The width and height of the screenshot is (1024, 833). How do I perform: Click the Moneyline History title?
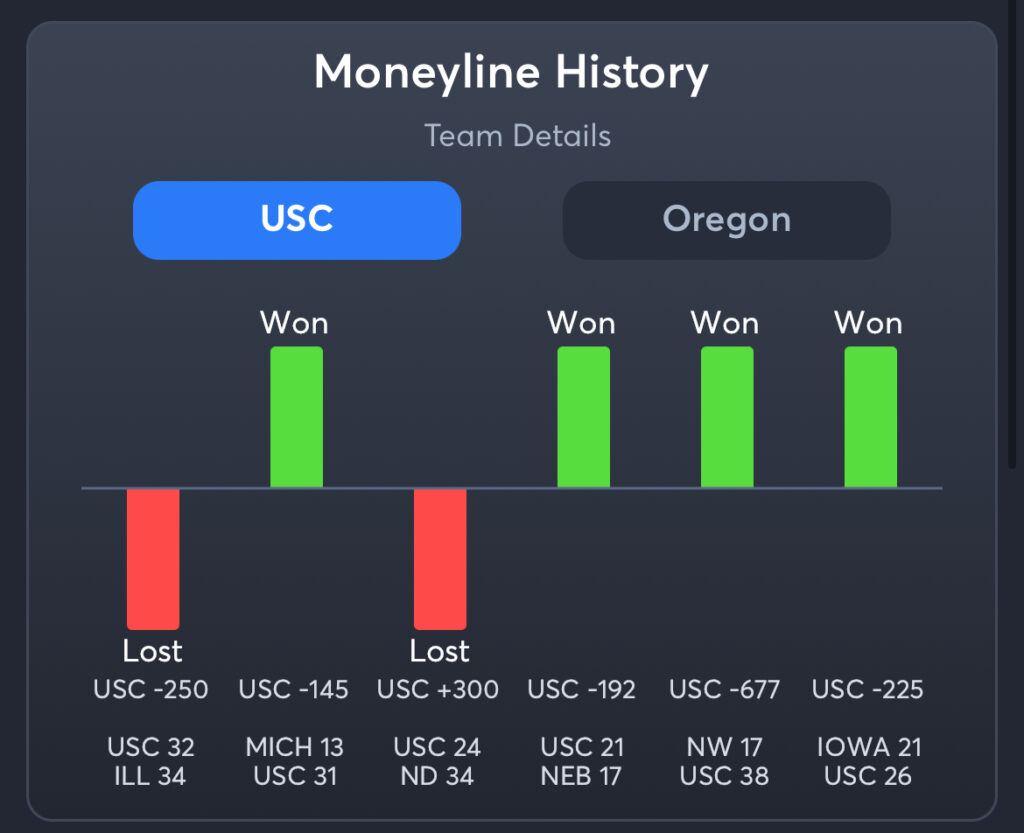click(x=512, y=71)
